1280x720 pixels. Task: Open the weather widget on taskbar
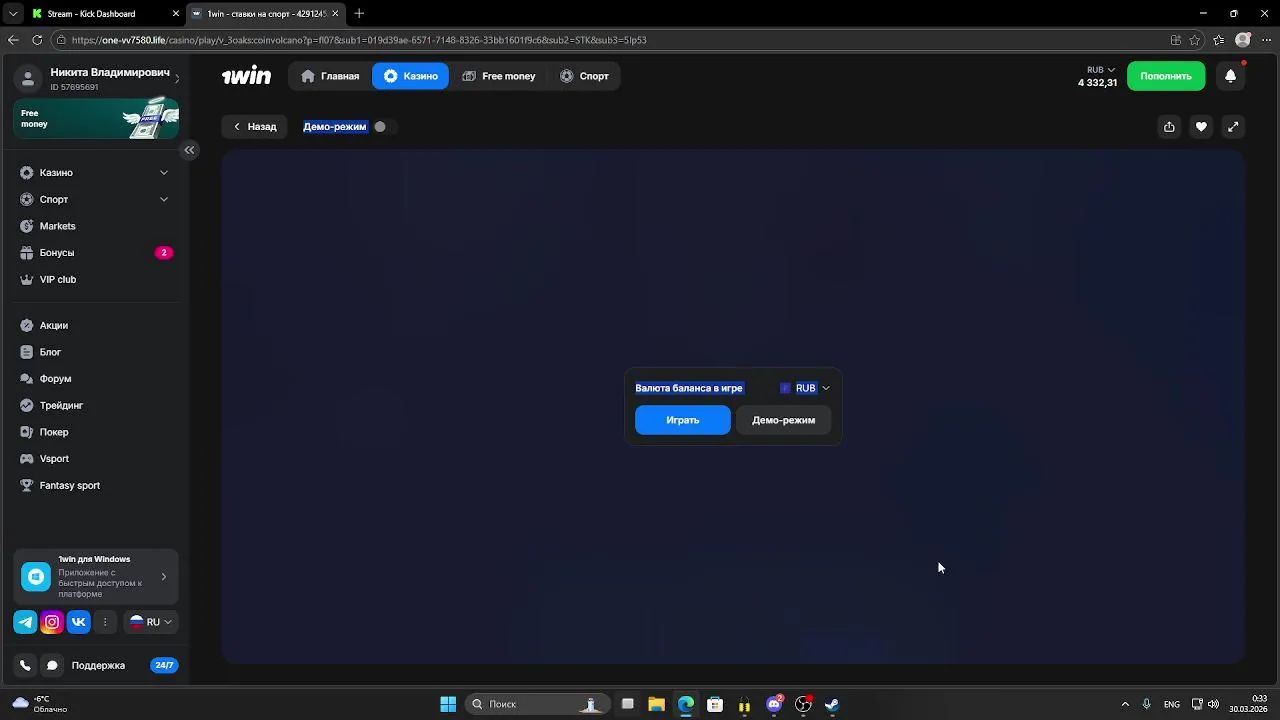coord(40,704)
